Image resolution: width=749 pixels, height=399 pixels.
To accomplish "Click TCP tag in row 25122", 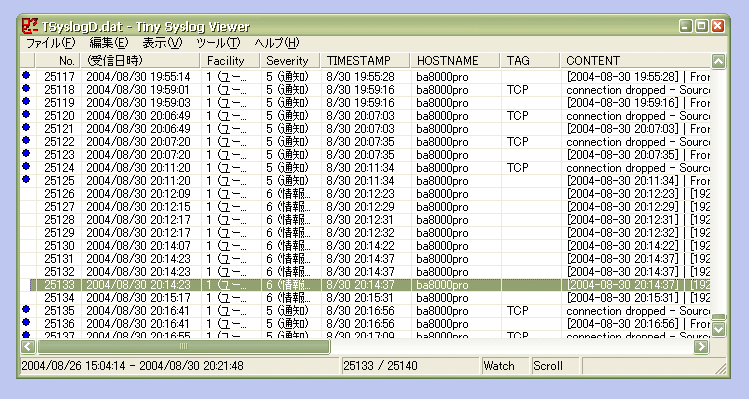I will [517, 141].
